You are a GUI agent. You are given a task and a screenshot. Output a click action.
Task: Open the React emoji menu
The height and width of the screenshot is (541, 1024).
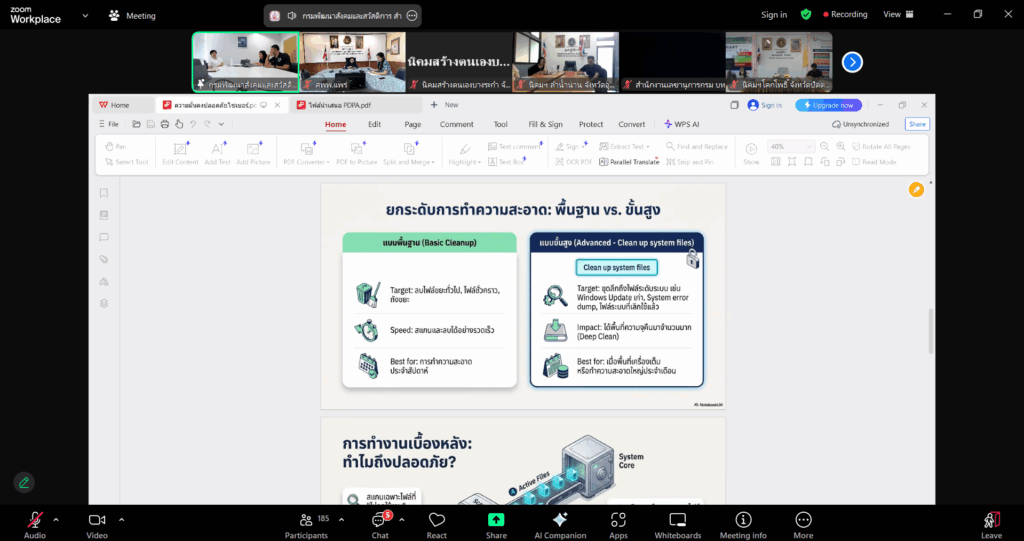point(436,524)
